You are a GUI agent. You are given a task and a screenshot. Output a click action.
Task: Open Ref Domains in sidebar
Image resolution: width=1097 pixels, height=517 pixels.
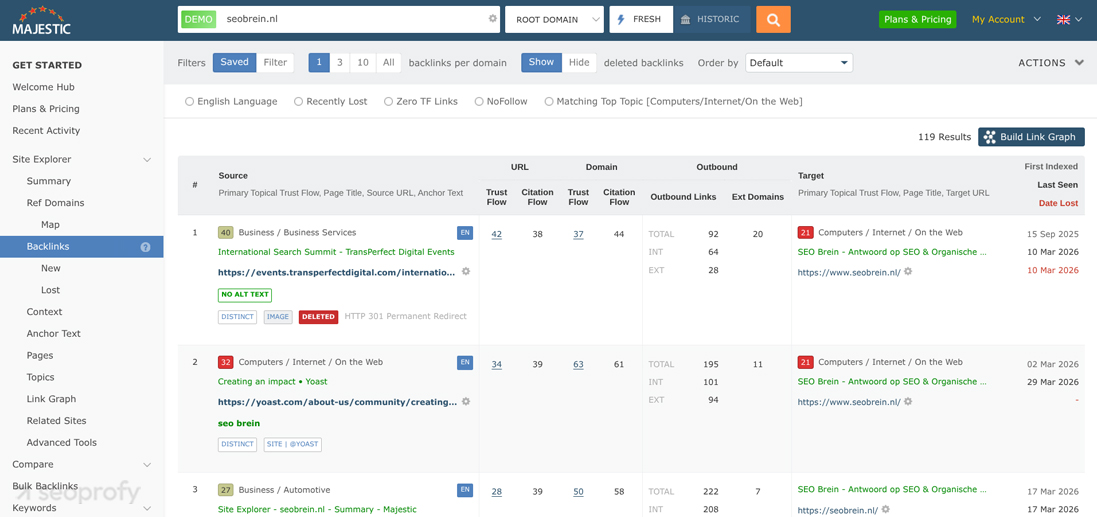click(x=55, y=203)
